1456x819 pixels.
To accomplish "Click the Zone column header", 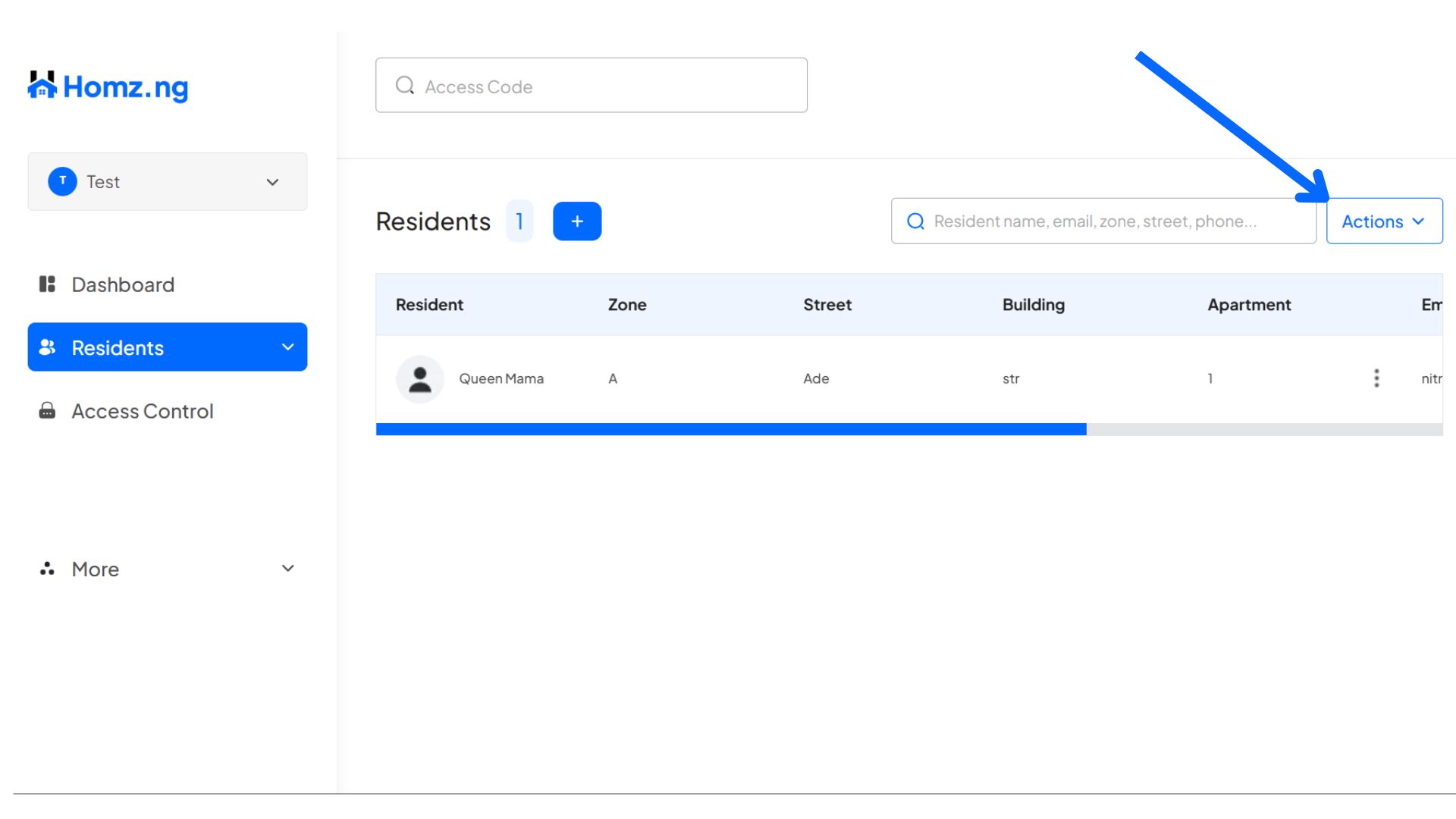I will pos(626,305).
